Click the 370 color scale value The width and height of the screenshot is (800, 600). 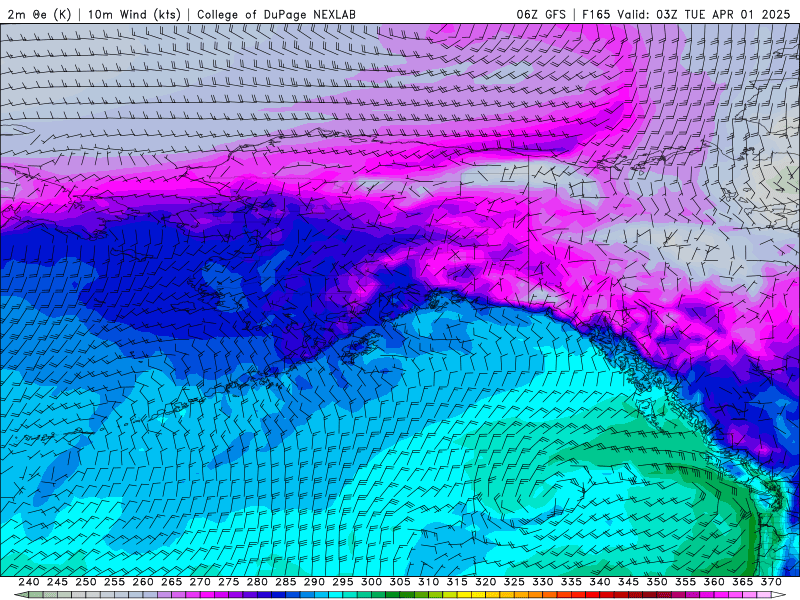pos(771,582)
